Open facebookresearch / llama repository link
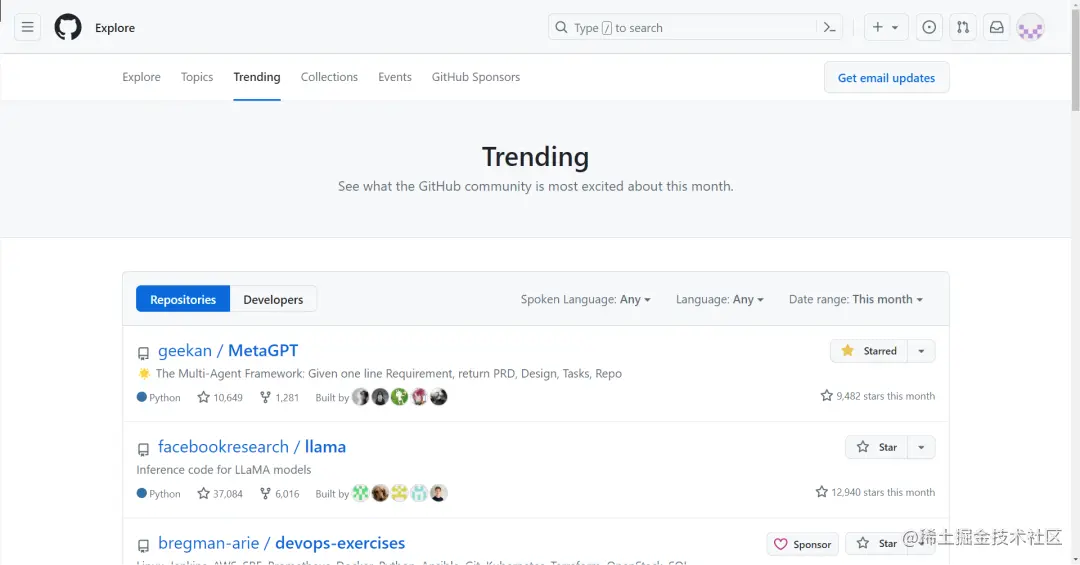The width and height of the screenshot is (1080, 565). pos(252,447)
